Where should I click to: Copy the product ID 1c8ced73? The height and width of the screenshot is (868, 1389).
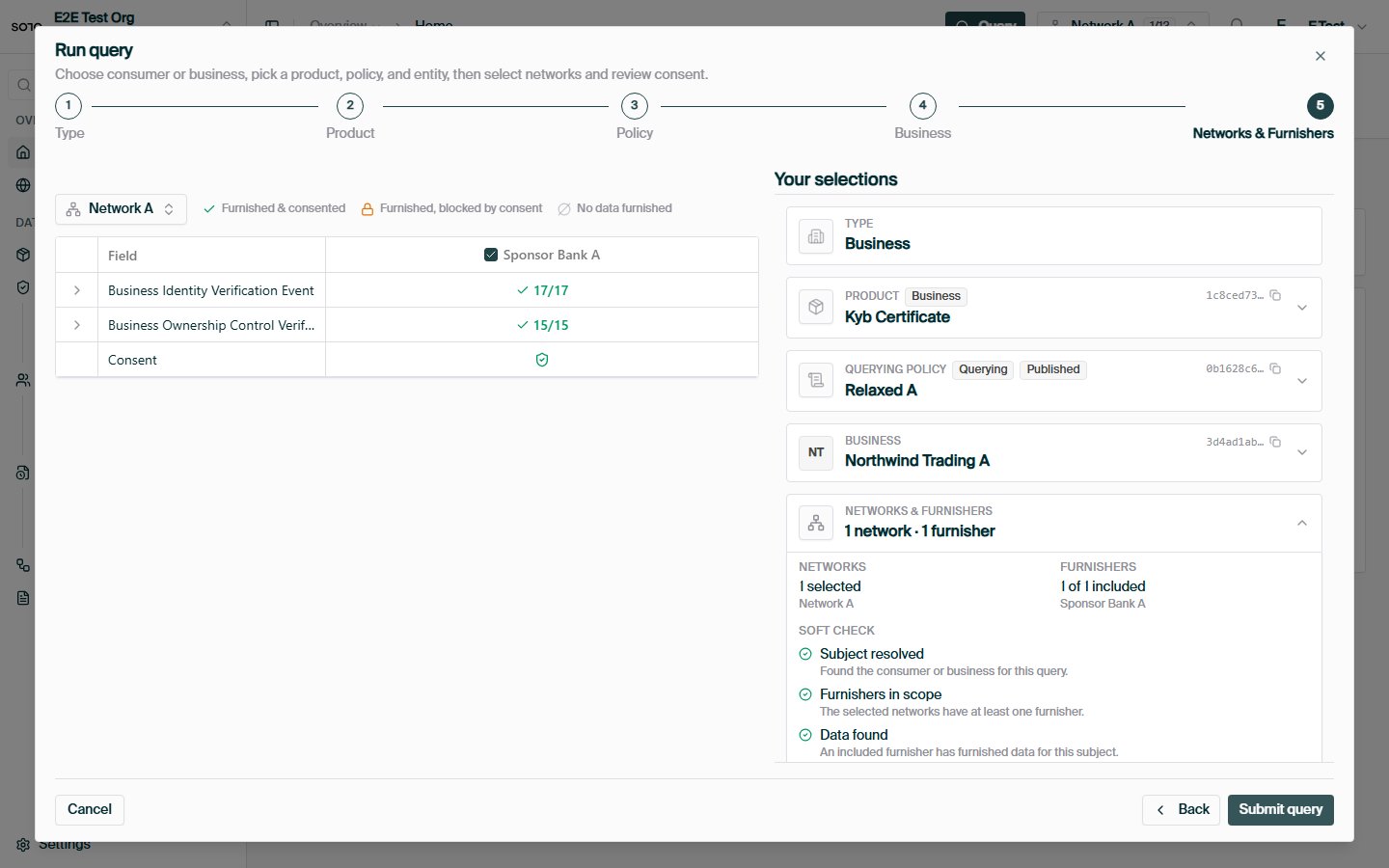(1275, 295)
